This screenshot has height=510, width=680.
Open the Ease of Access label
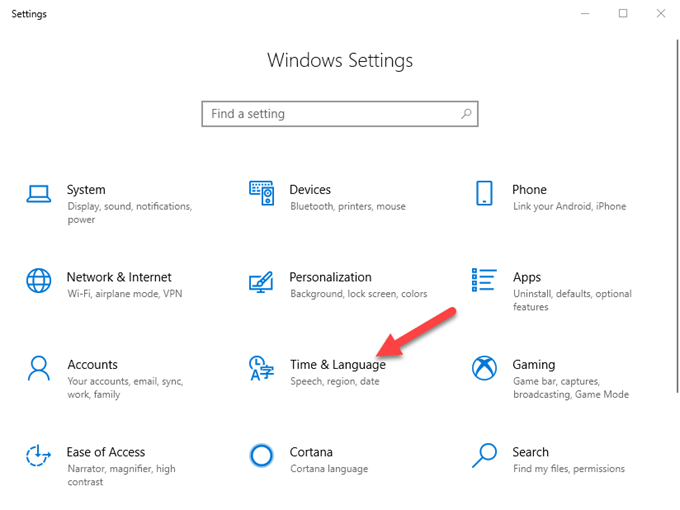tap(106, 452)
